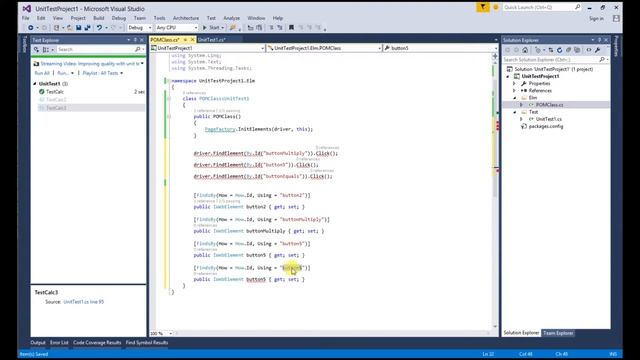Open the Build menu
The image size is (640, 360).
[x=98, y=18]
